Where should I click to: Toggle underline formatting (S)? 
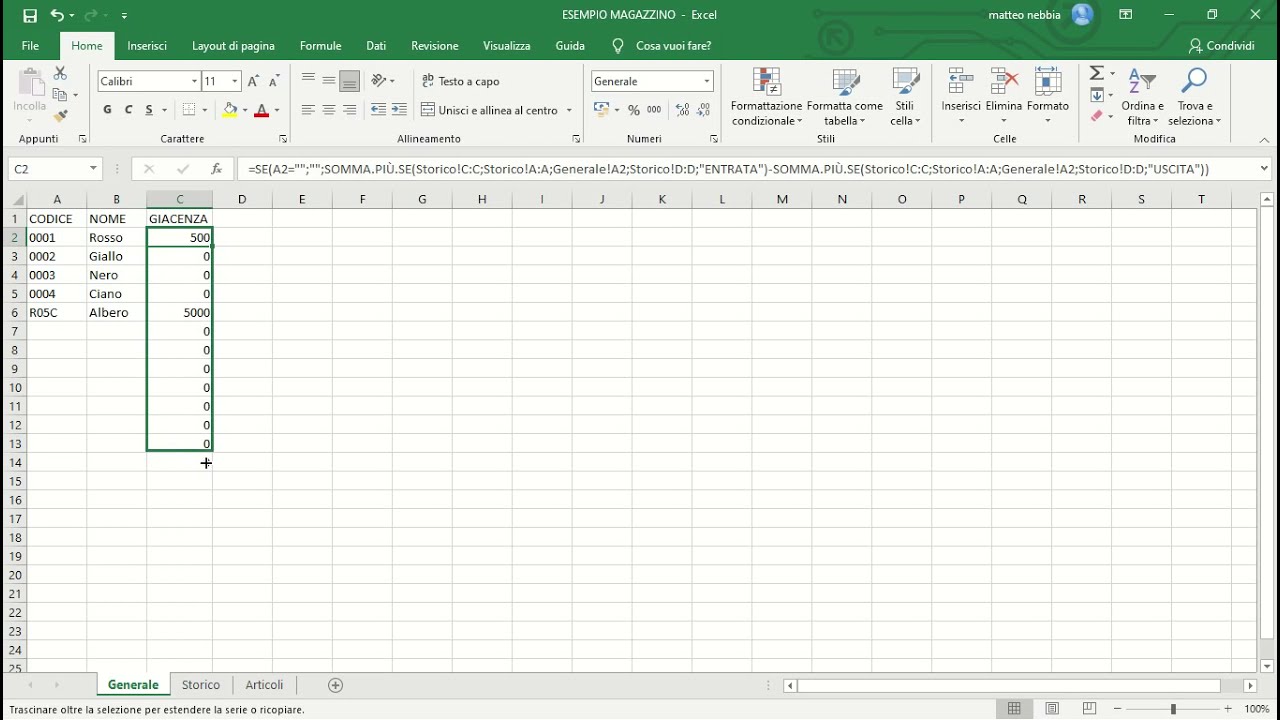149,110
